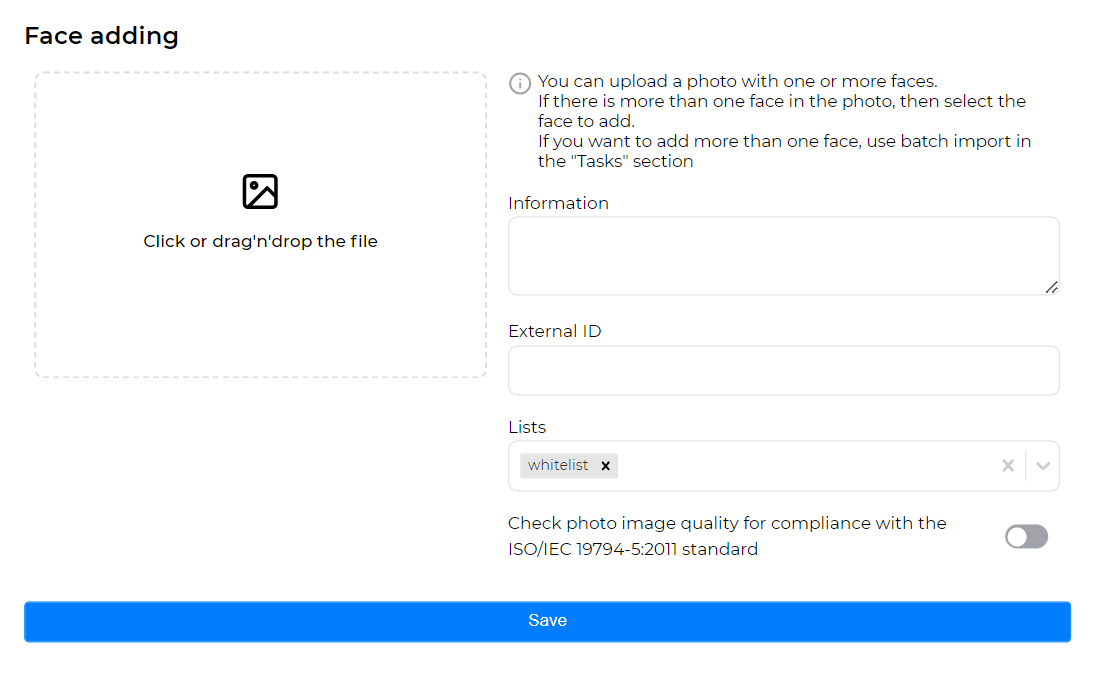Click the External ID label

pos(554,331)
